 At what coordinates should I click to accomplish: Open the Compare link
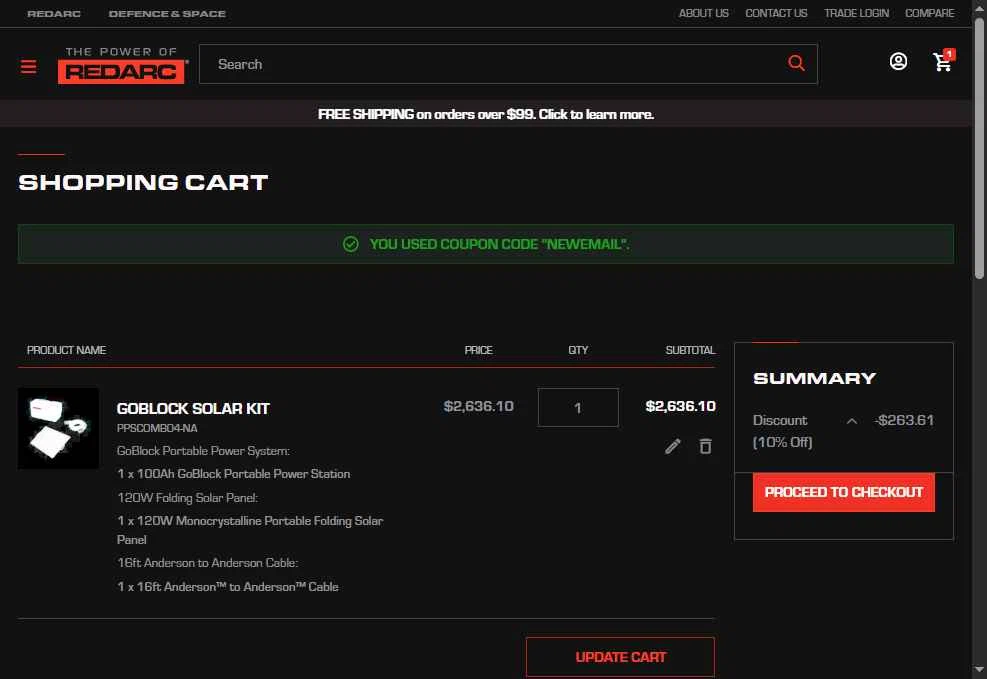(x=930, y=13)
